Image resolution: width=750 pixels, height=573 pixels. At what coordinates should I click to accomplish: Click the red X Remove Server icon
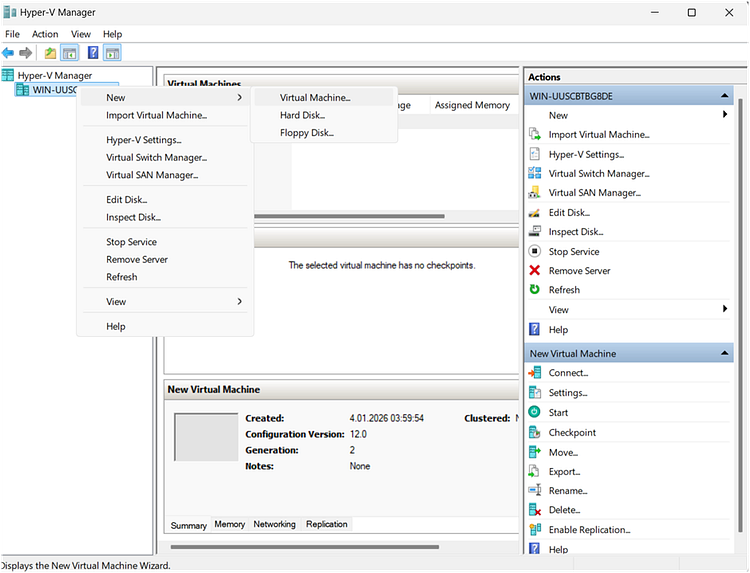pos(534,270)
